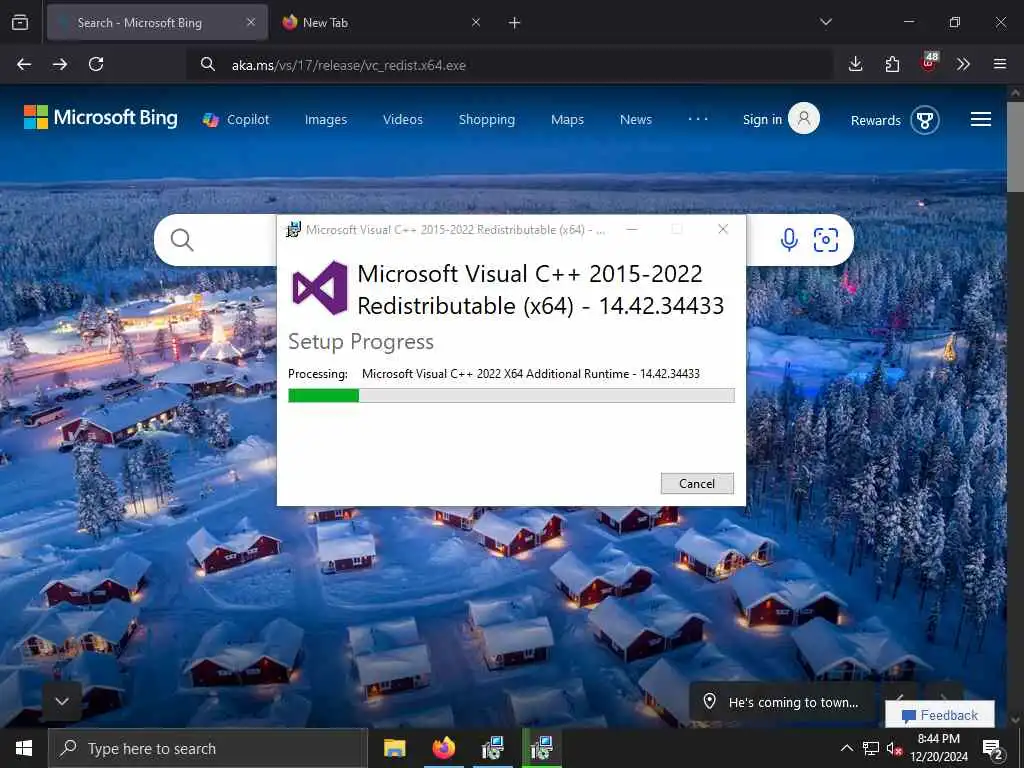Image resolution: width=1024 pixels, height=768 pixels.
Task: Click the Type here to search box
Action: pyautogui.click(x=208, y=748)
